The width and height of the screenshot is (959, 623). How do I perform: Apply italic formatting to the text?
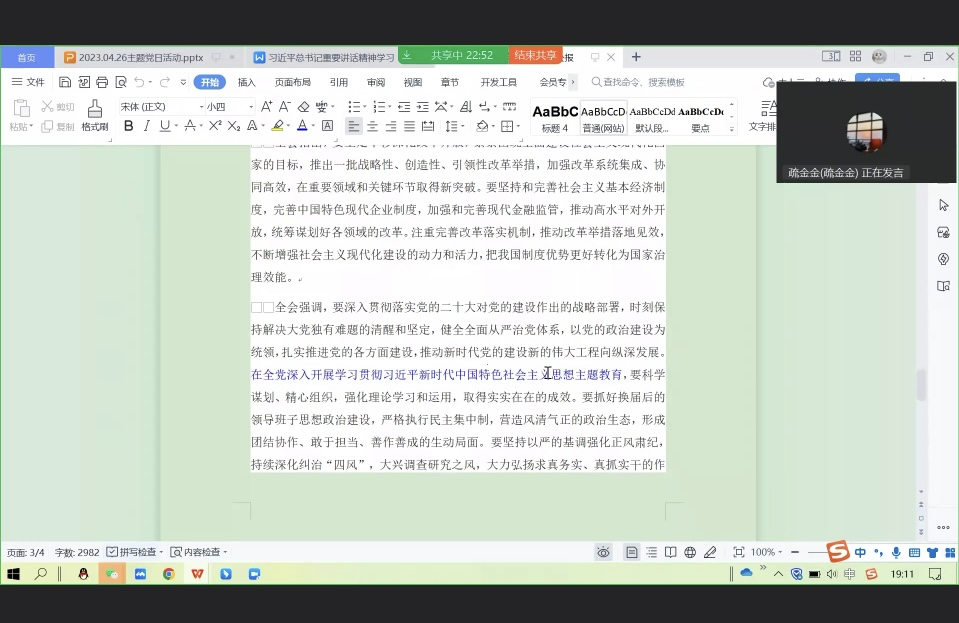click(146, 126)
